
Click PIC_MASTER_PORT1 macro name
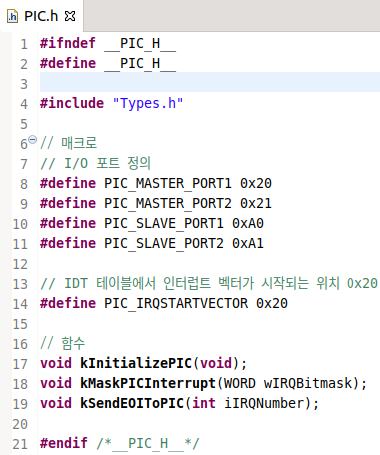click(168, 184)
